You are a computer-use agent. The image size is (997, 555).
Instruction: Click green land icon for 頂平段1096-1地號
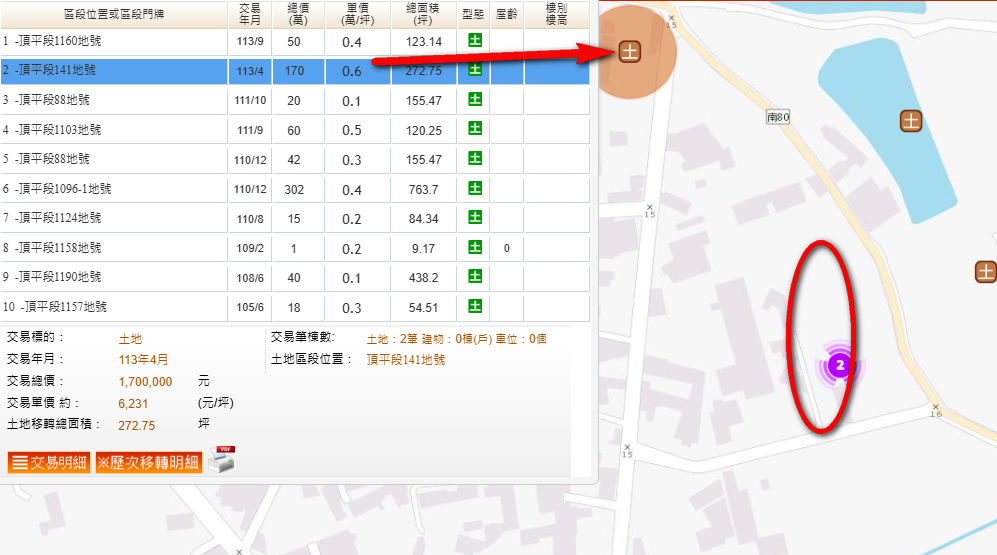point(475,188)
